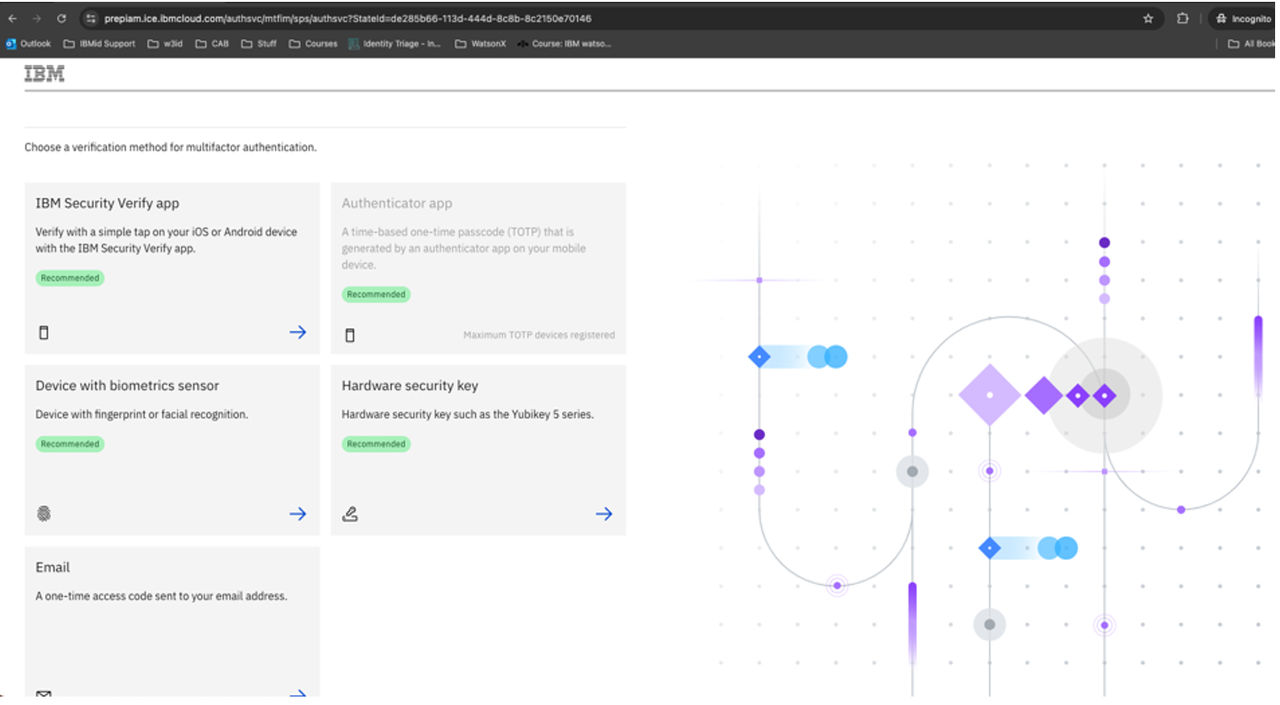Screen dimensions: 1280x705
Task: Click Recommended badge on Hardware security key card
Action: 376,444
